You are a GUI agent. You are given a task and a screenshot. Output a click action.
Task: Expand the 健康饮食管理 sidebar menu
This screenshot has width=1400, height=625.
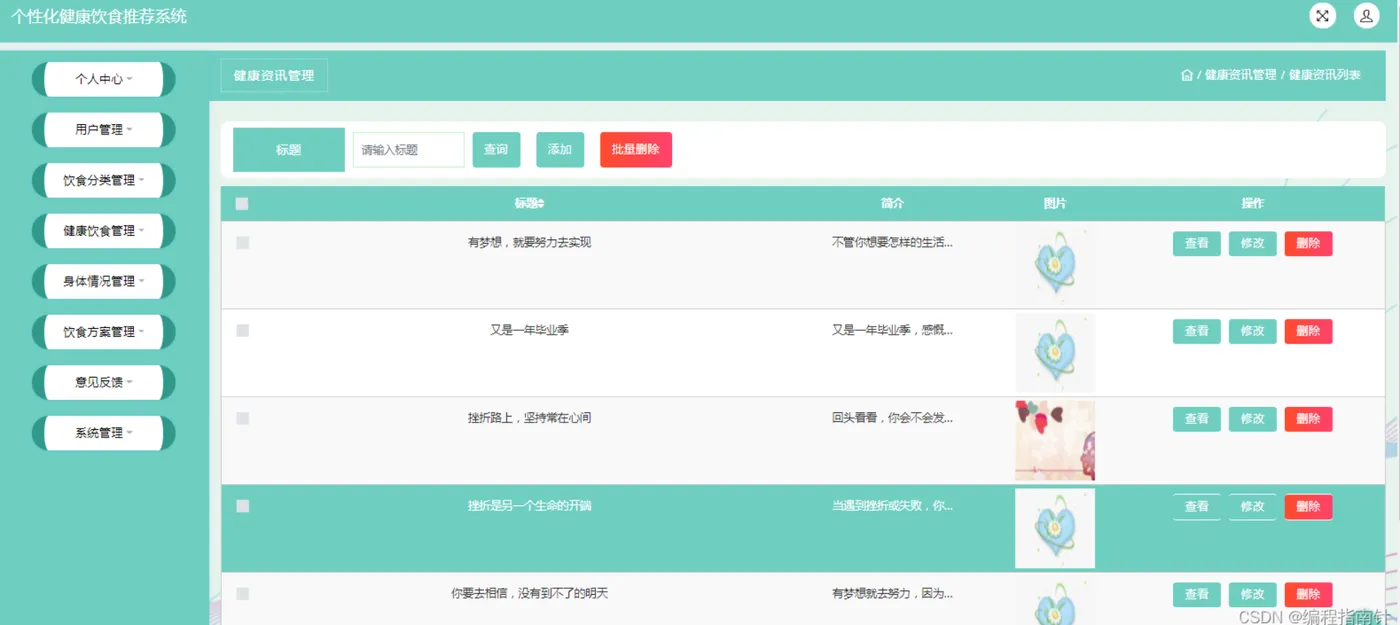(x=104, y=231)
